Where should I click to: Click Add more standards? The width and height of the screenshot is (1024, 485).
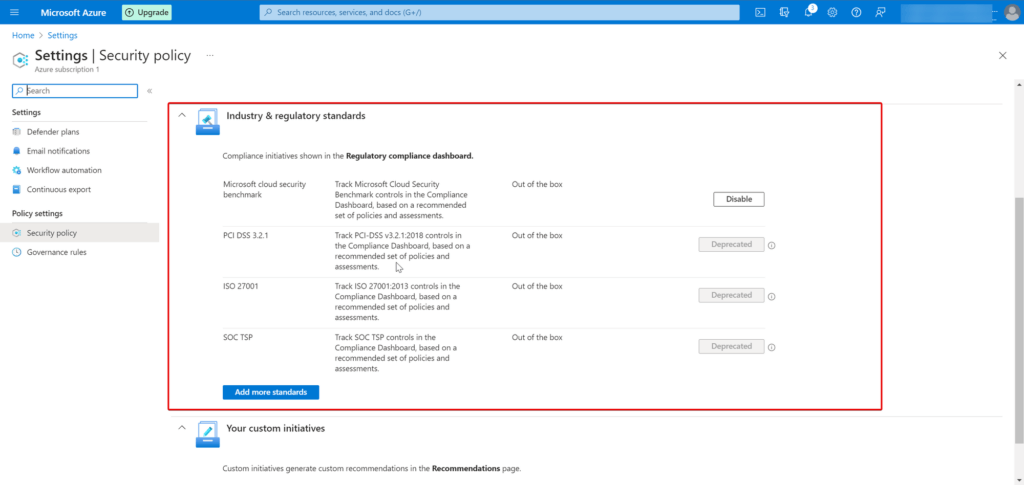270,392
